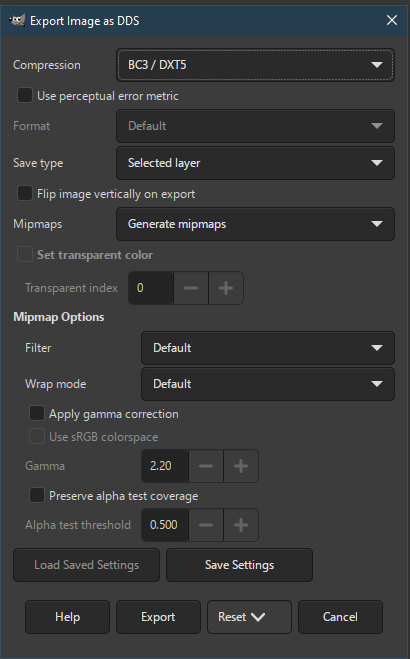Open the Save type dropdown

pos(255,163)
